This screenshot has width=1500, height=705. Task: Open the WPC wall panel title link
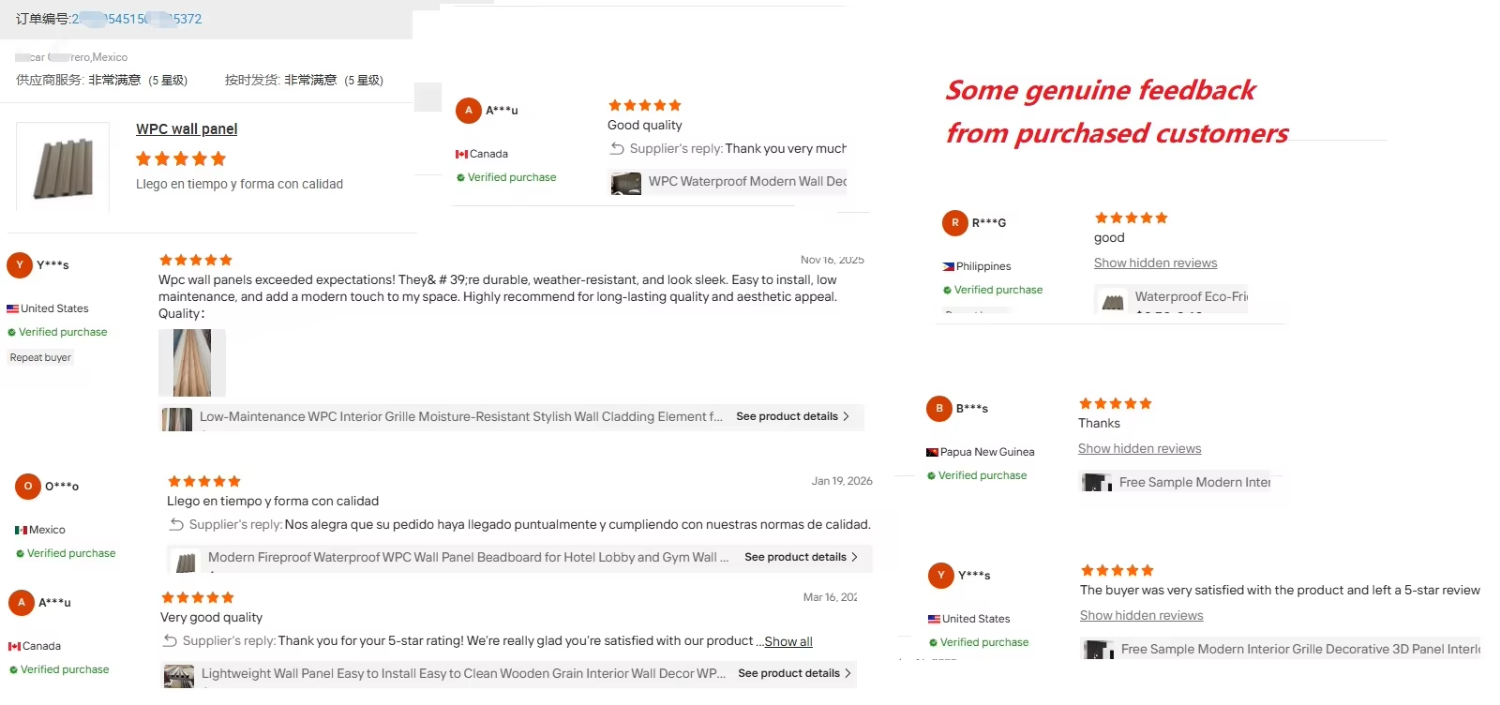pyautogui.click(x=187, y=129)
